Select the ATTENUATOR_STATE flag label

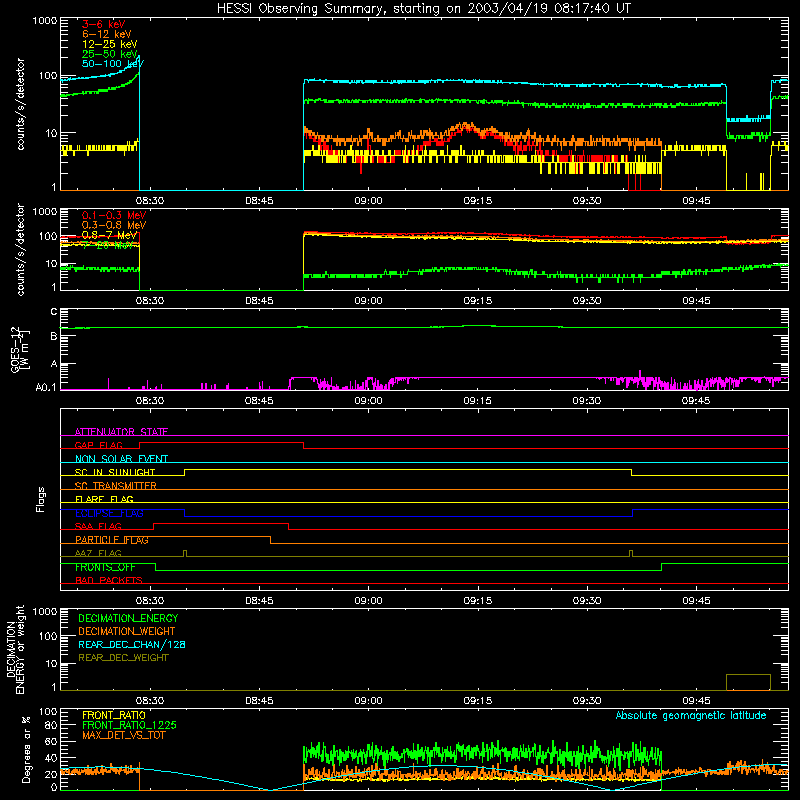tap(121, 432)
